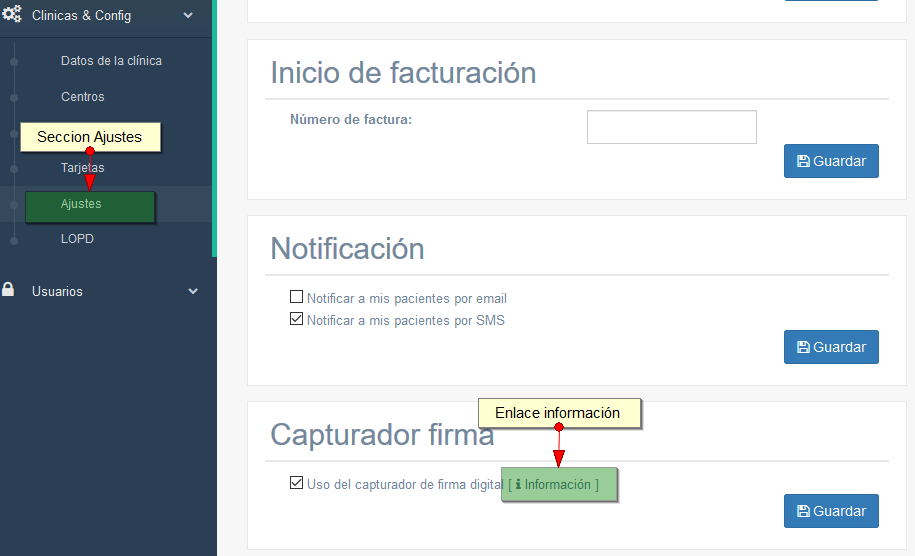Click the gears icon beside Clinicas & Config
915x556 pixels.
coord(12,15)
